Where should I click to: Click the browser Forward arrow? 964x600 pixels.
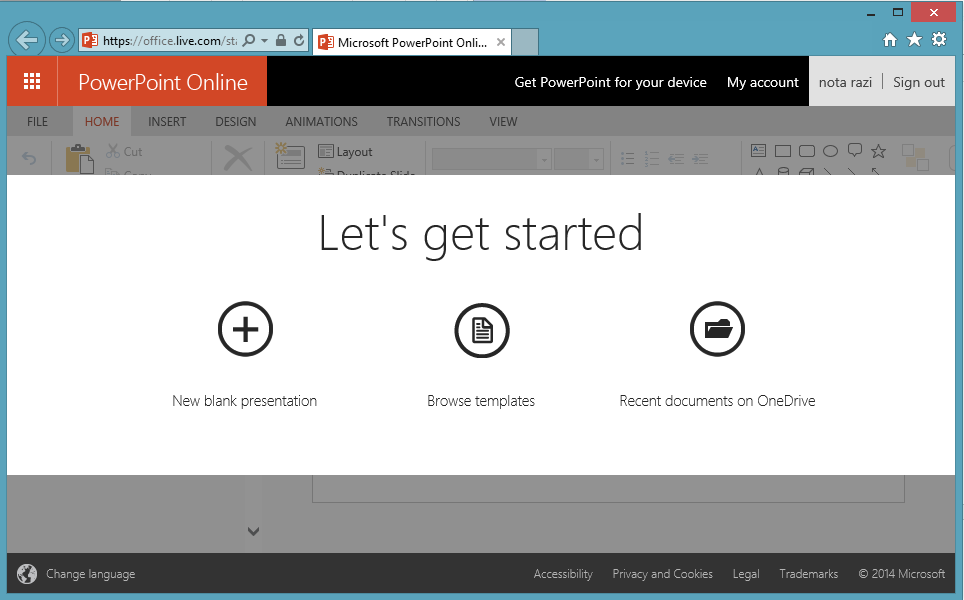click(x=61, y=41)
